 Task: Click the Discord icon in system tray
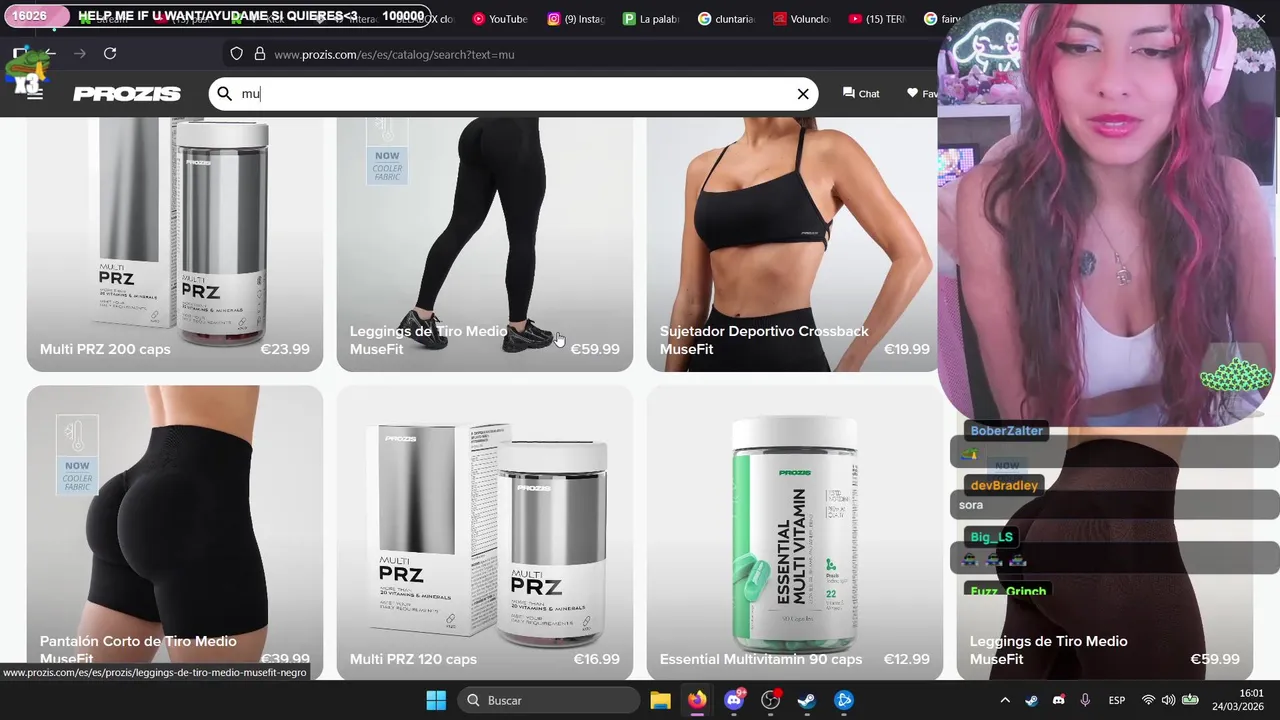(x=1058, y=700)
